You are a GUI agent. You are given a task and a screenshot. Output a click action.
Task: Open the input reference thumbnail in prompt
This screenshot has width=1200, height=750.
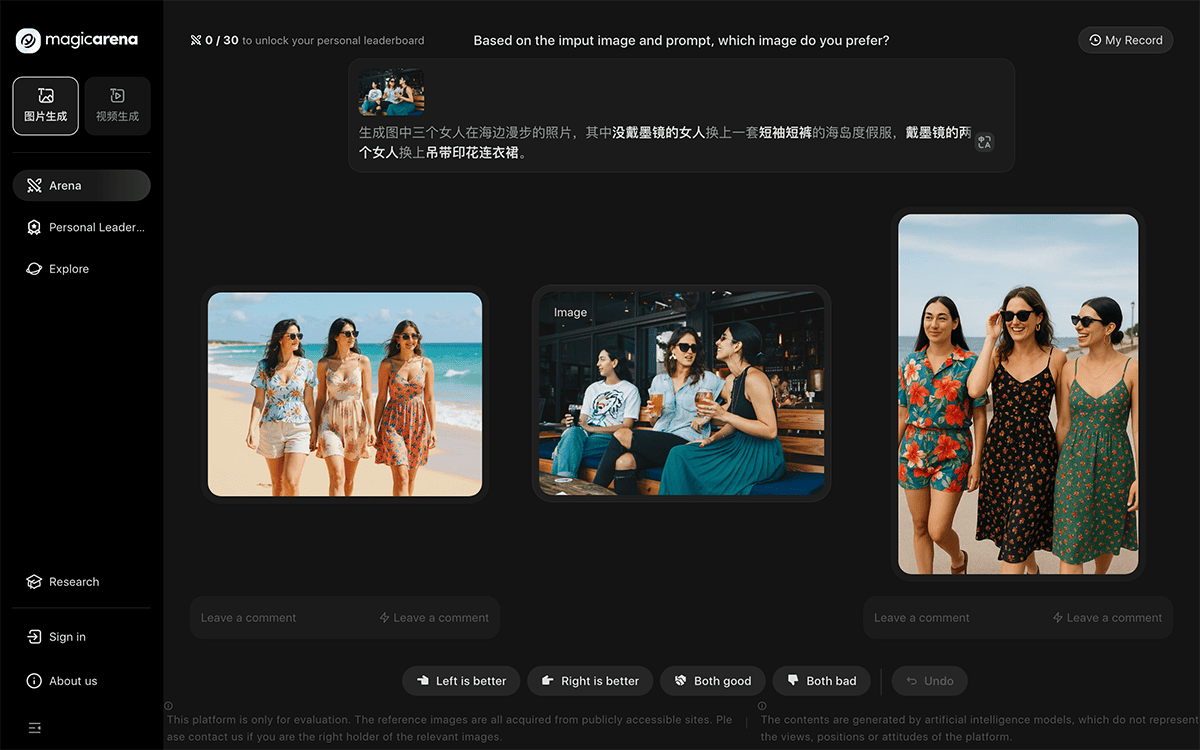point(392,92)
